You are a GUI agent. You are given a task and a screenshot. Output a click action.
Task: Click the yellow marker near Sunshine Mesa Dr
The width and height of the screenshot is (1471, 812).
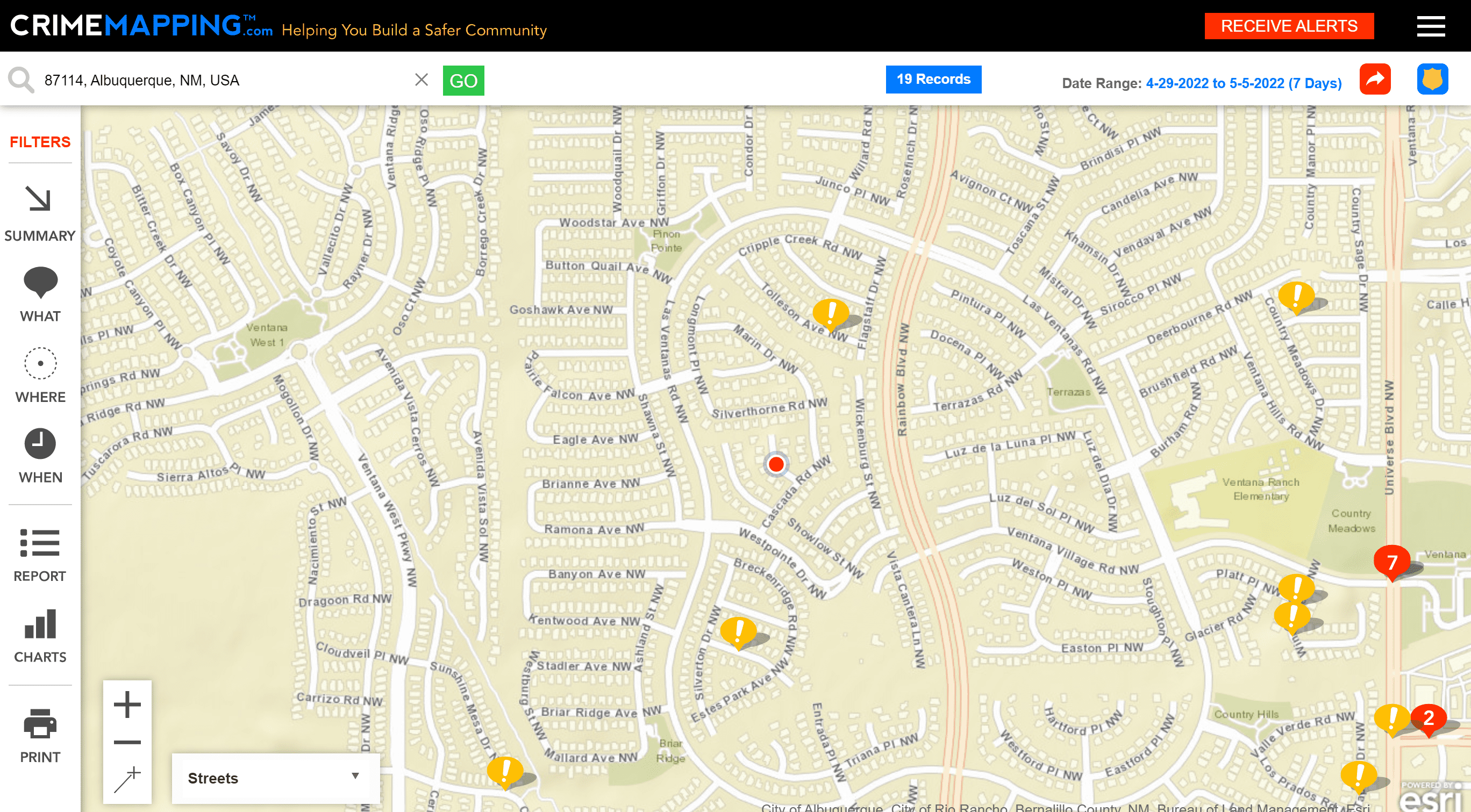(x=505, y=772)
